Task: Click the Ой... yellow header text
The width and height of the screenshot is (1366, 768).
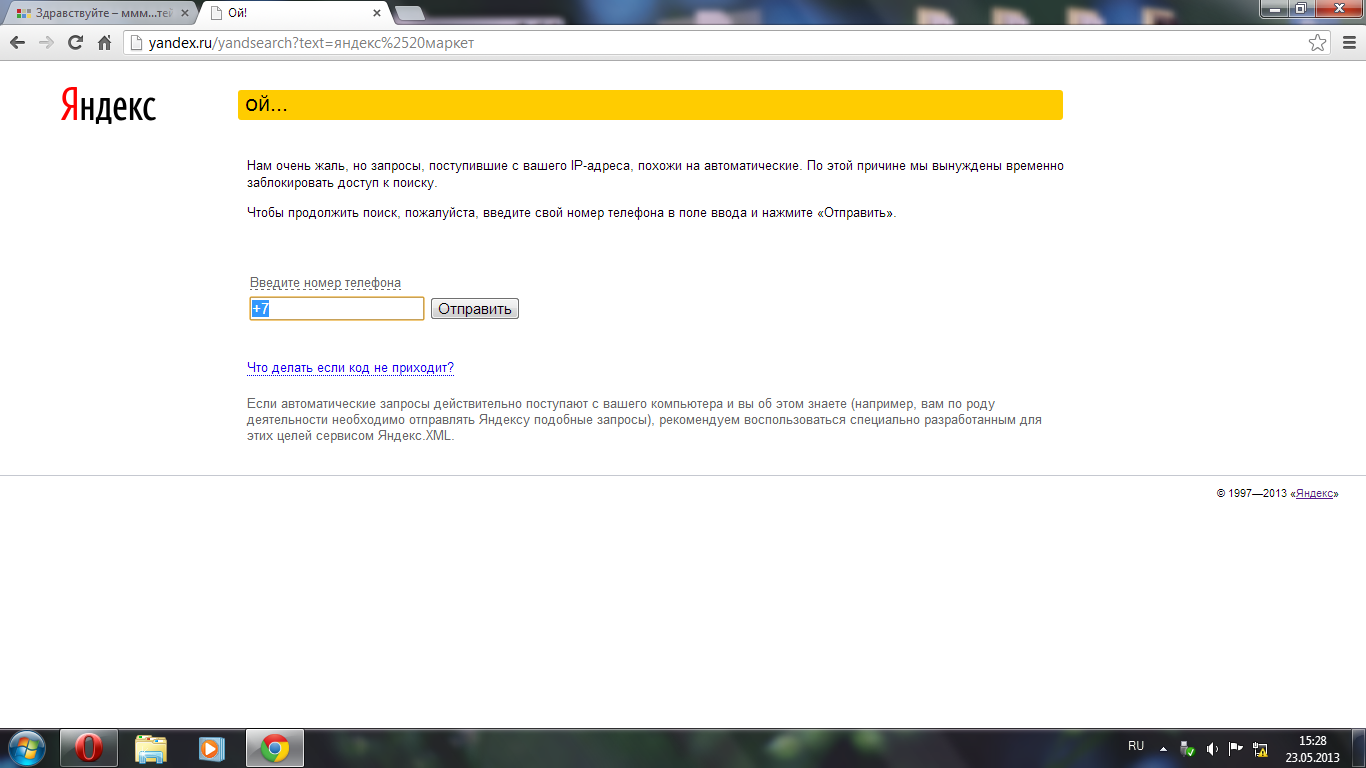Action: coord(266,105)
